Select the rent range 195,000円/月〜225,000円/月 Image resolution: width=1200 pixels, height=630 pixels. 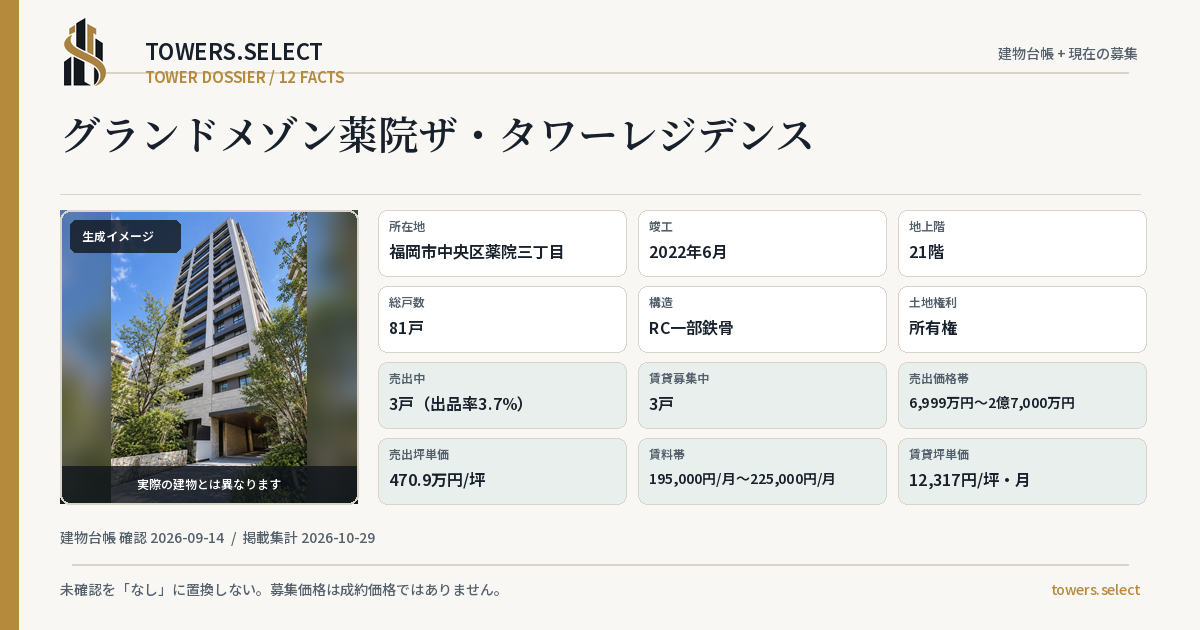tap(742, 479)
